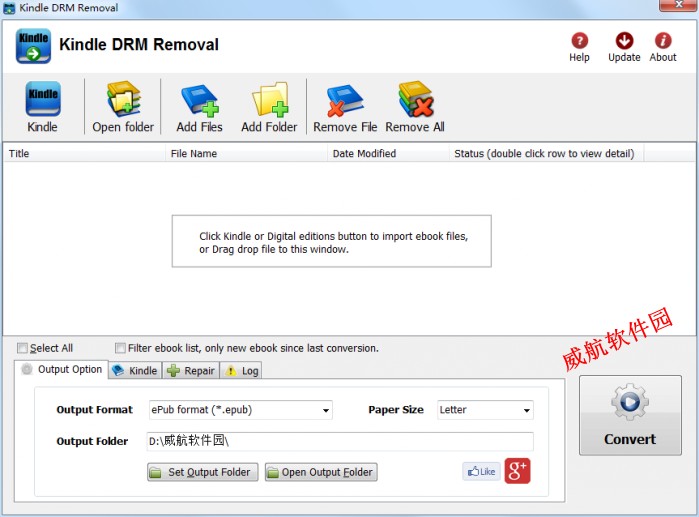This screenshot has height=517, width=699.
Task: Click the Status column header
Action: [547, 153]
